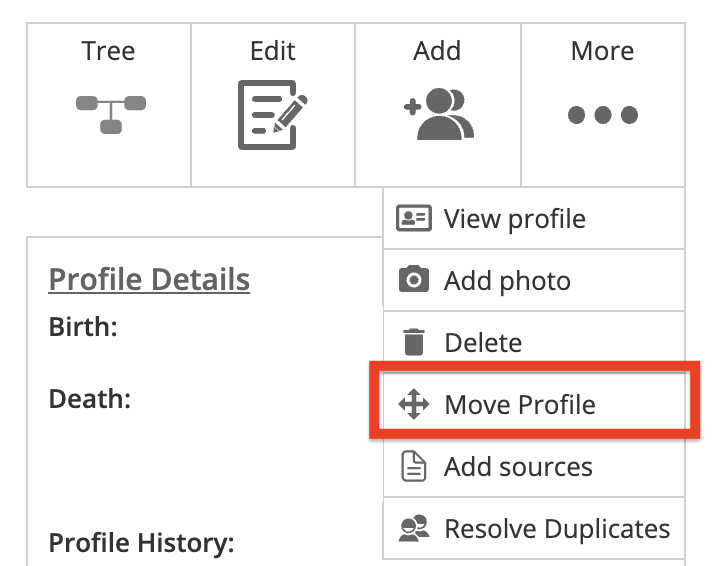Click the trash can Delete icon
The width and height of the screenshot is (714, 566).
coord(413,342)
